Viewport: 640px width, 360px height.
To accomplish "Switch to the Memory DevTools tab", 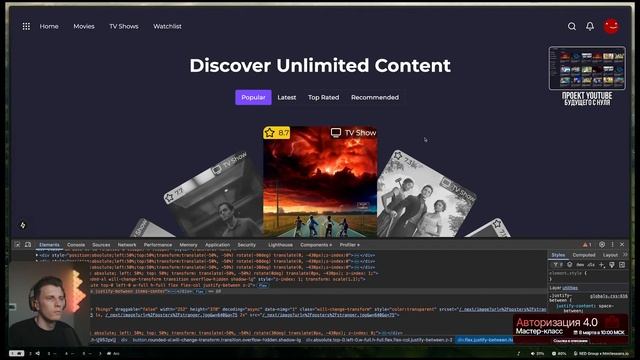I will click(188, 245).
